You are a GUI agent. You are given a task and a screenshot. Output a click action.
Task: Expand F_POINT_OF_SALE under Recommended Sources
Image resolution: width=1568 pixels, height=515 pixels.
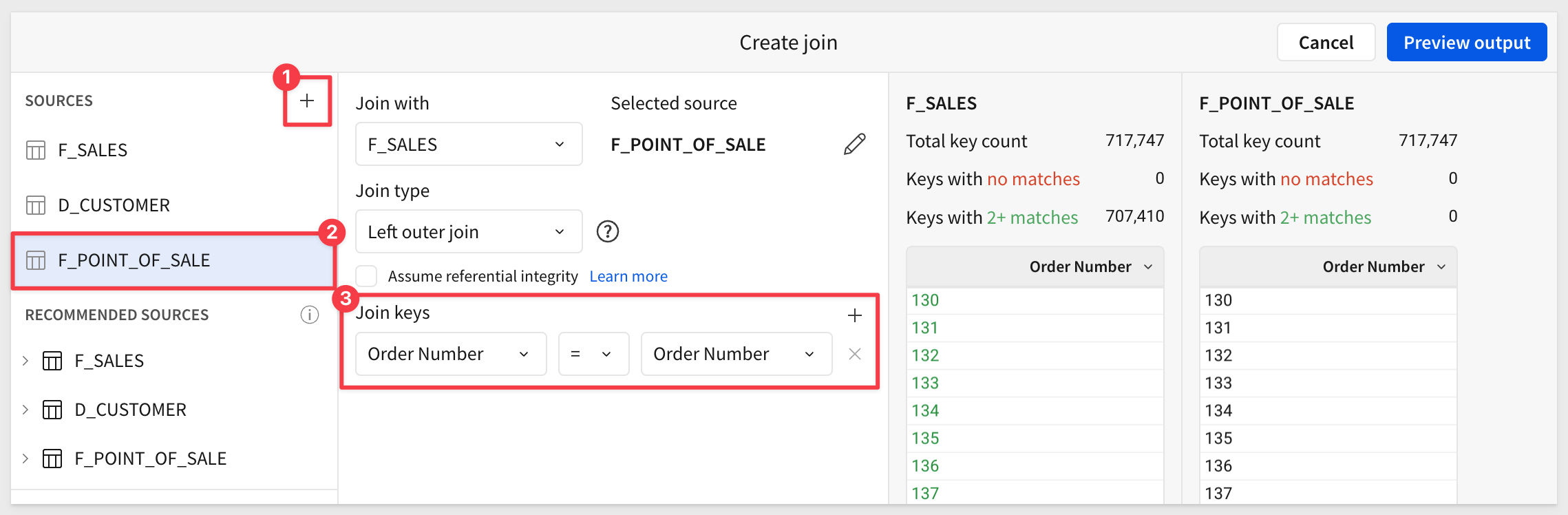[x=25, y=459]
